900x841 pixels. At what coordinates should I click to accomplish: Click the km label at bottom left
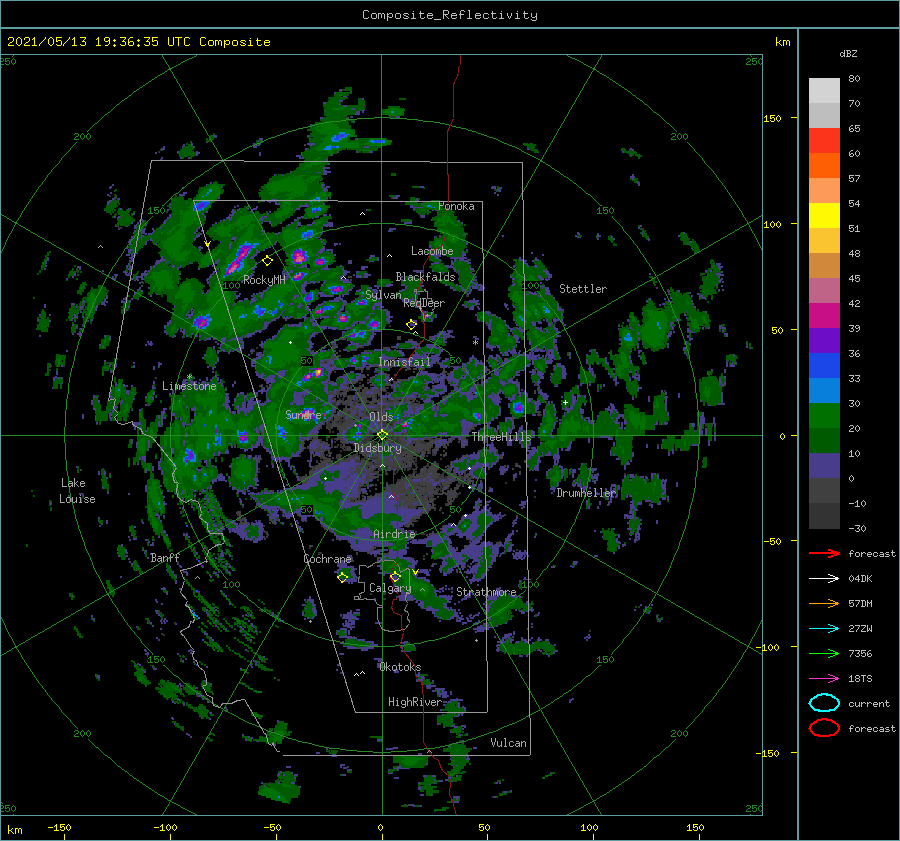[14, 830]
